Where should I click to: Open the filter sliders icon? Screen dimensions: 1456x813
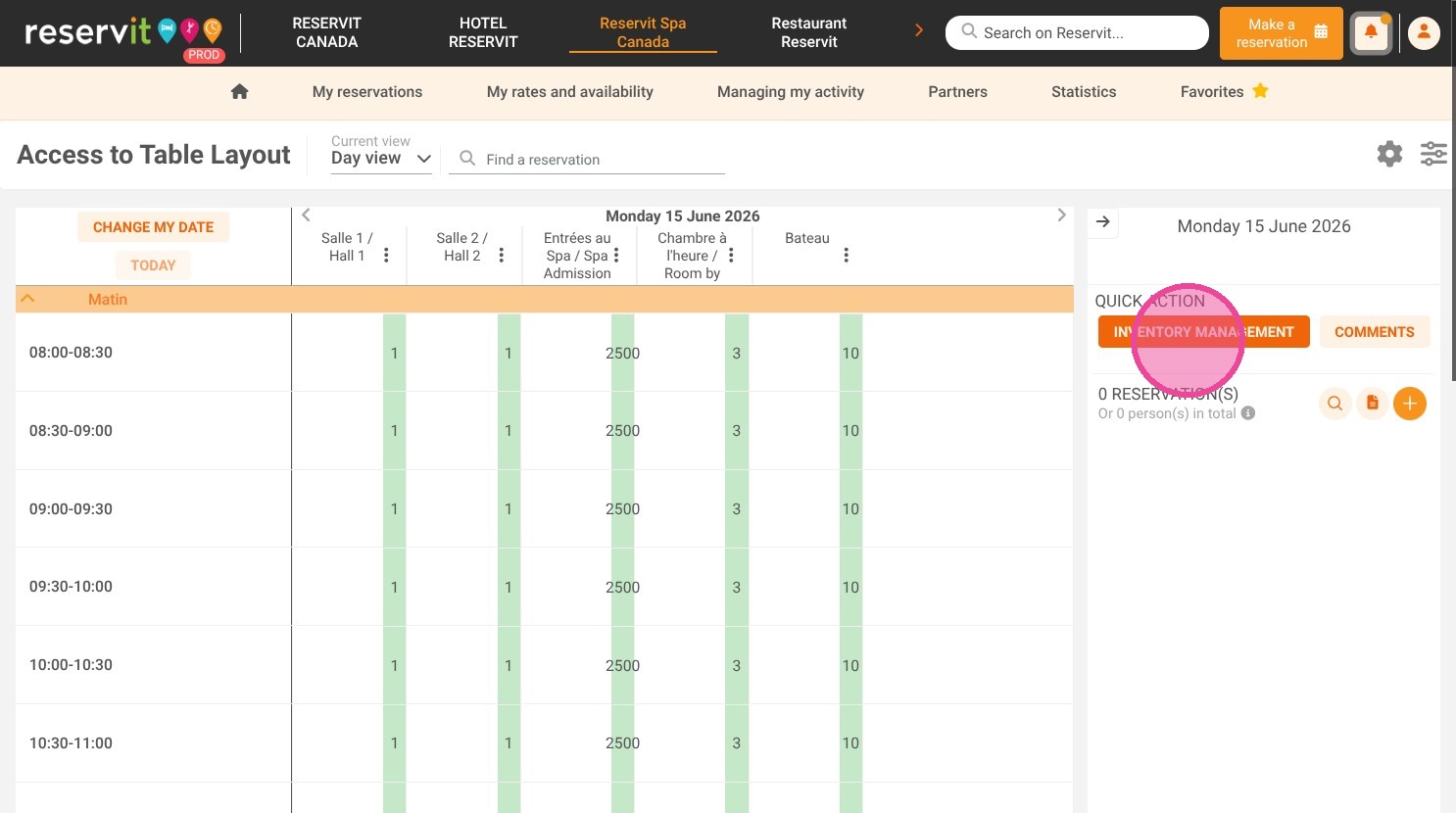pos(1433,154)
